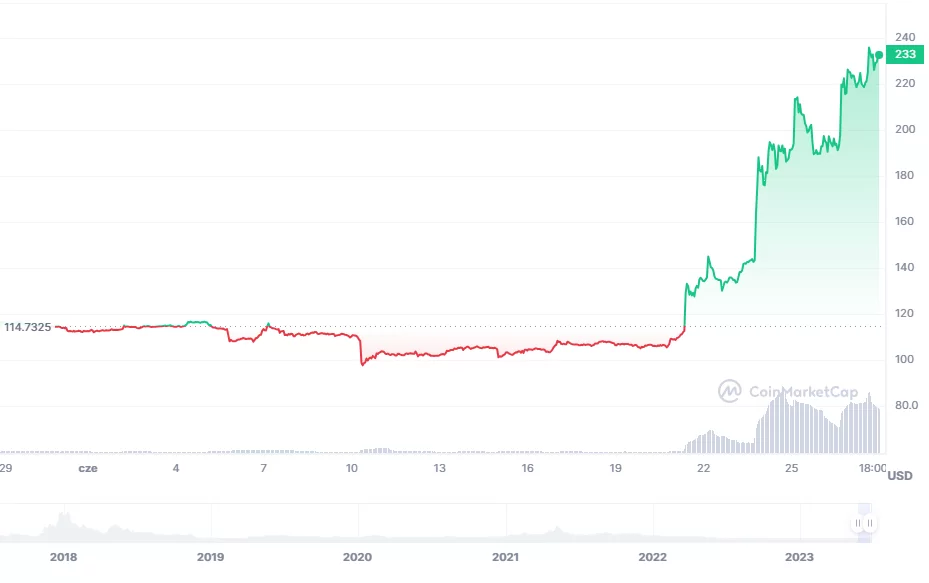Click the 18:00 time label on the date axis

tap(872, 468)
